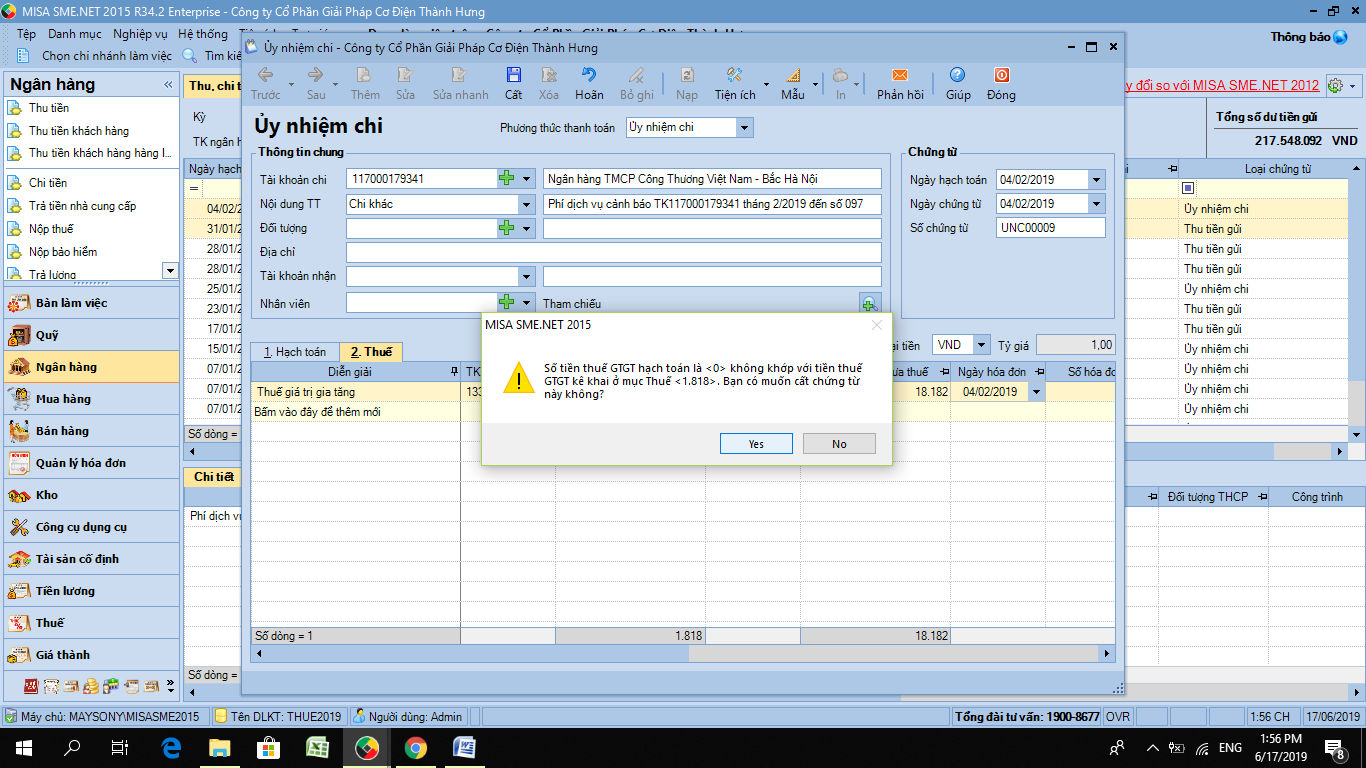
Task: Click the Sửa nhanh quick edit icon
Action: click(x=460, y=75)
